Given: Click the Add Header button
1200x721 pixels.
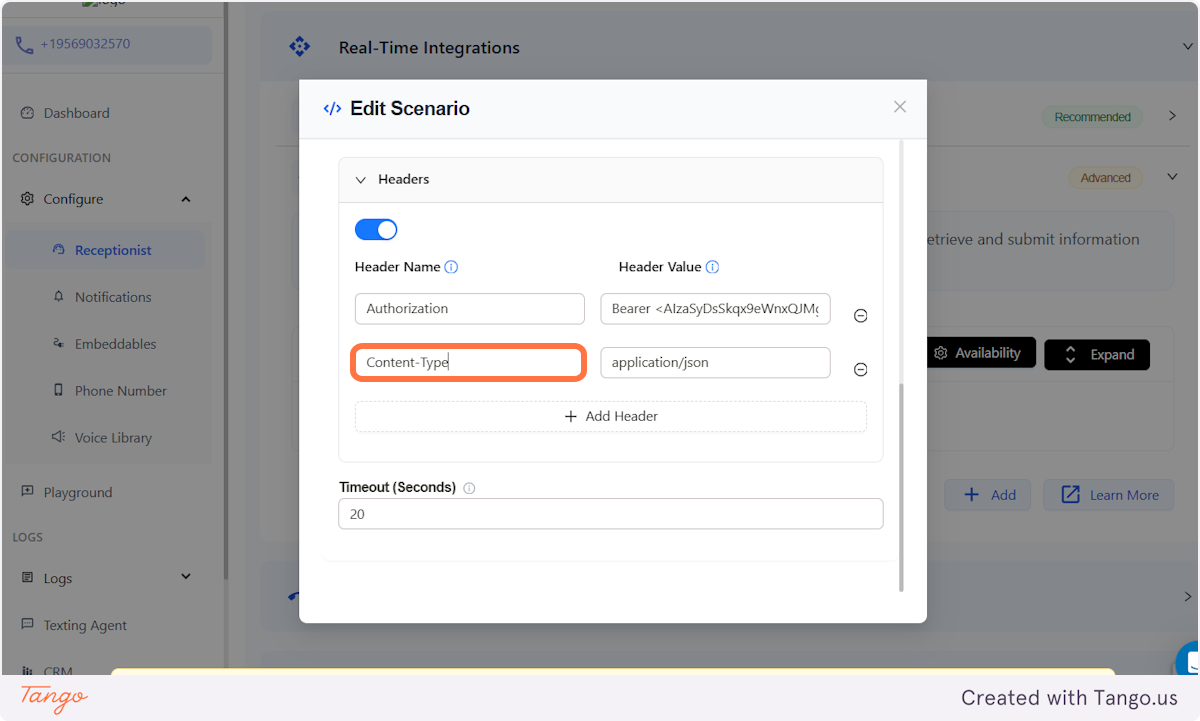Looking at the screenshot, I should [610, 416].
